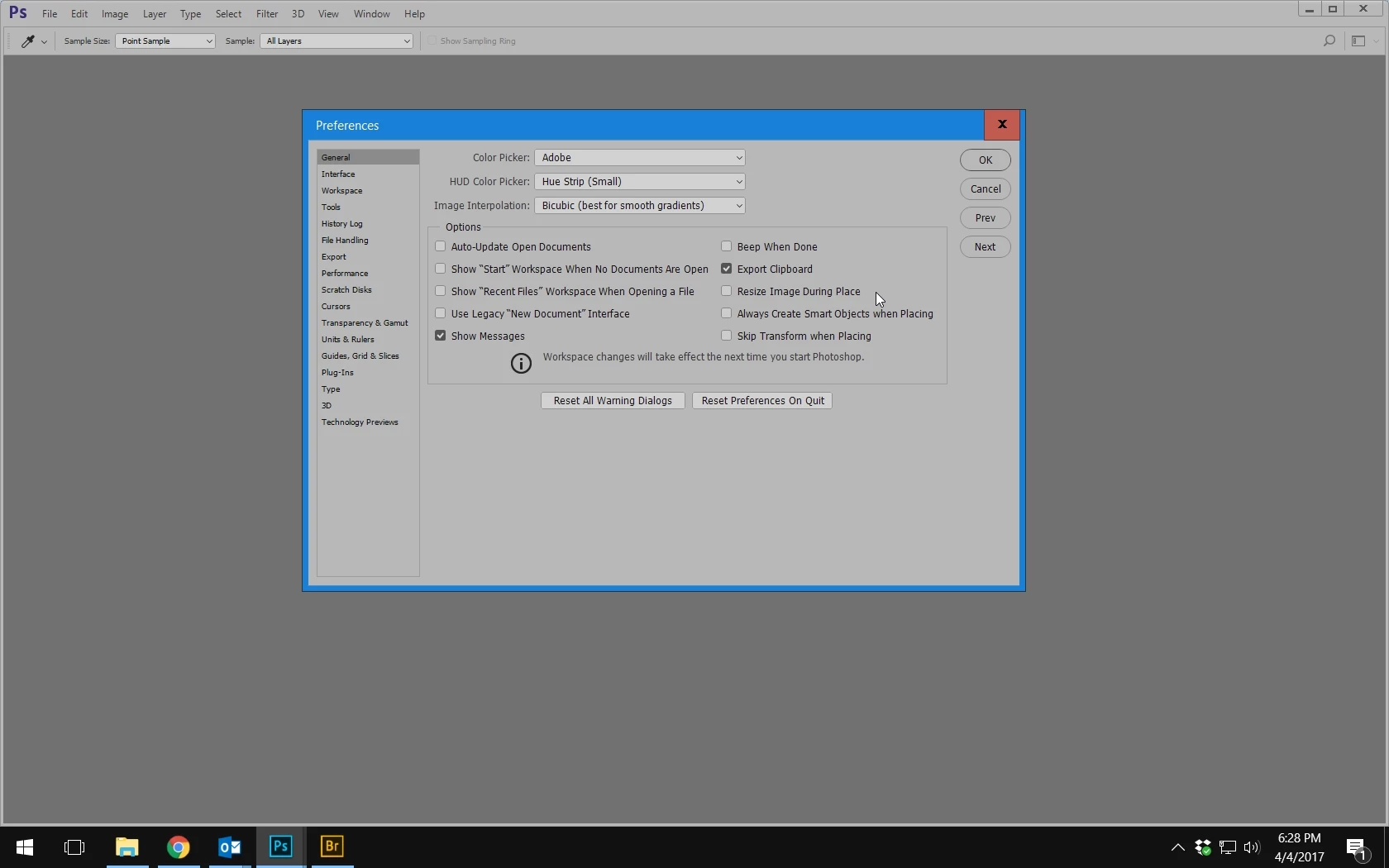
Task: Select History Log preferences category
Action: coord(368,223)
